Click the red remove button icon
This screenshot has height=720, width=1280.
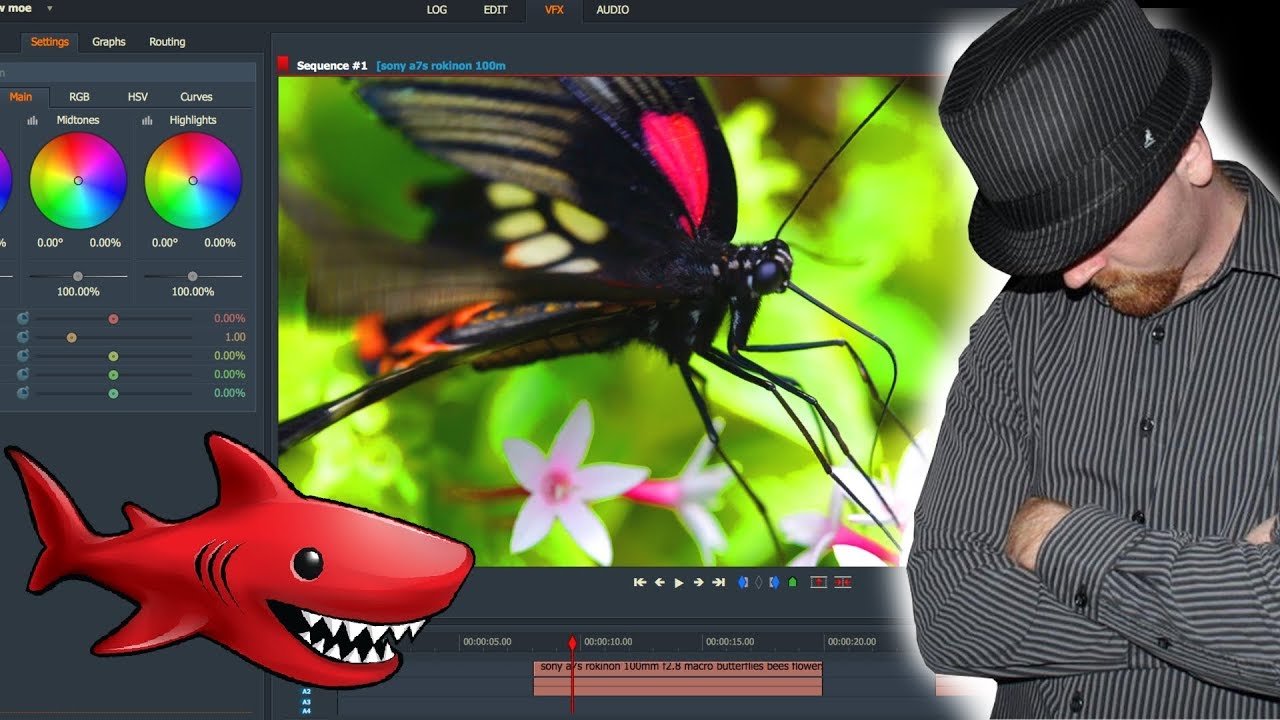pos(818,582)
